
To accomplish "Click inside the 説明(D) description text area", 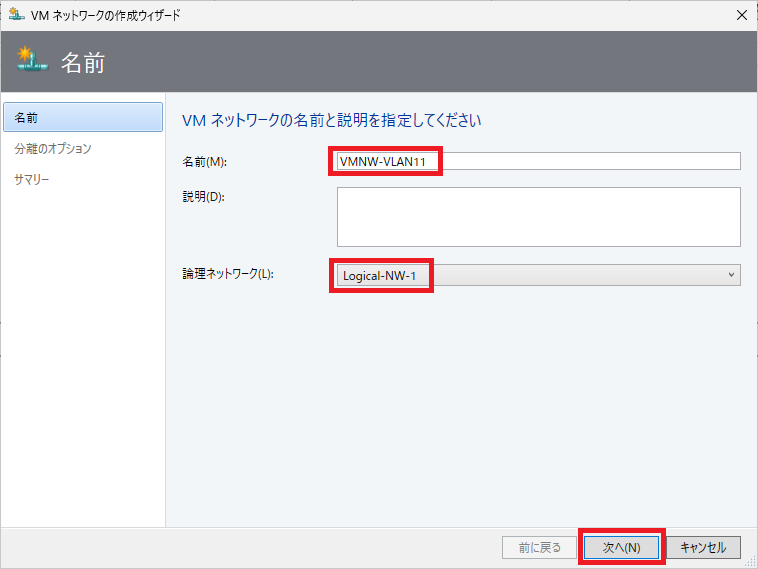I will 539,217.
